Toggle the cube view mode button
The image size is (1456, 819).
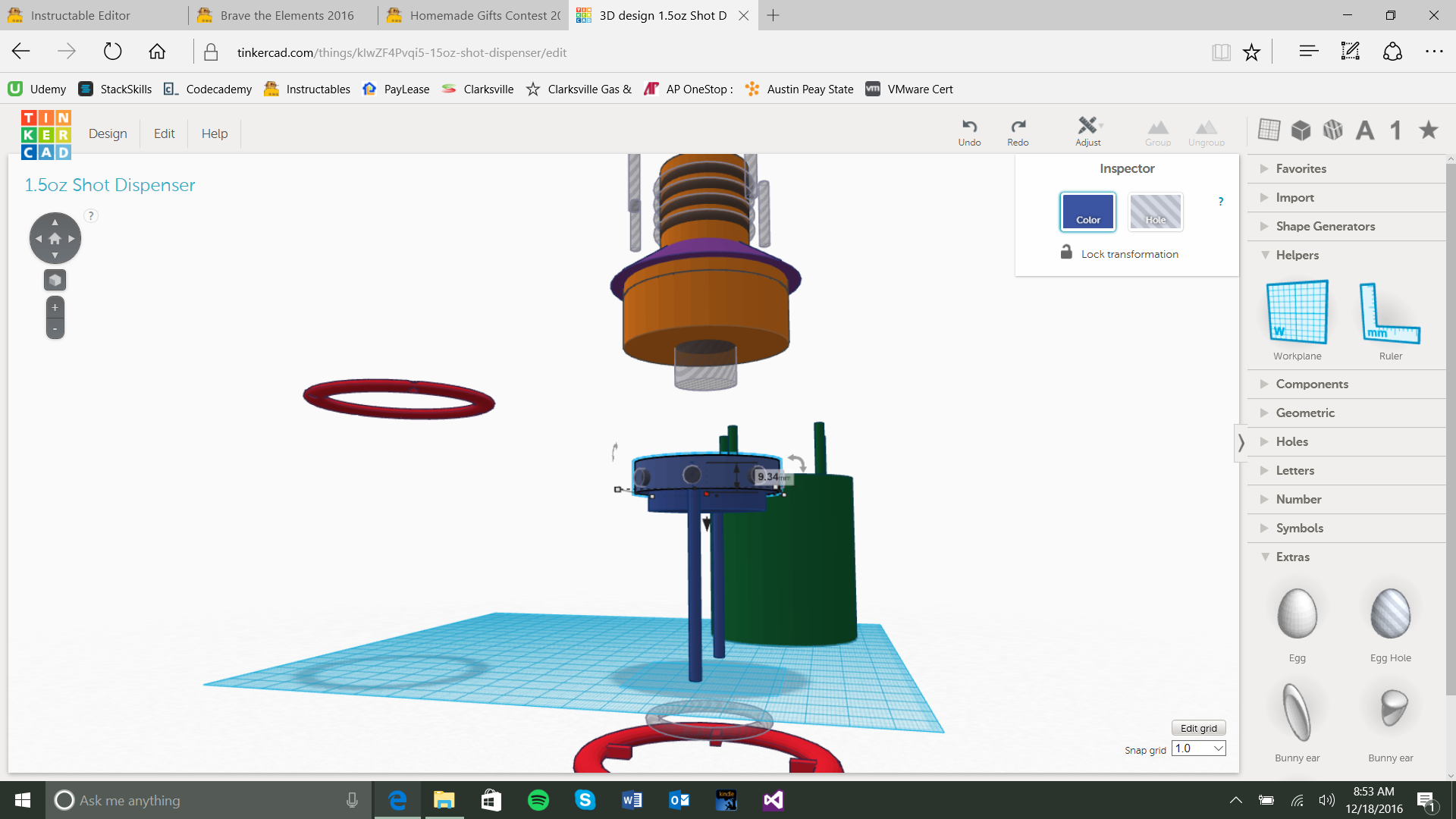[55, 281]
